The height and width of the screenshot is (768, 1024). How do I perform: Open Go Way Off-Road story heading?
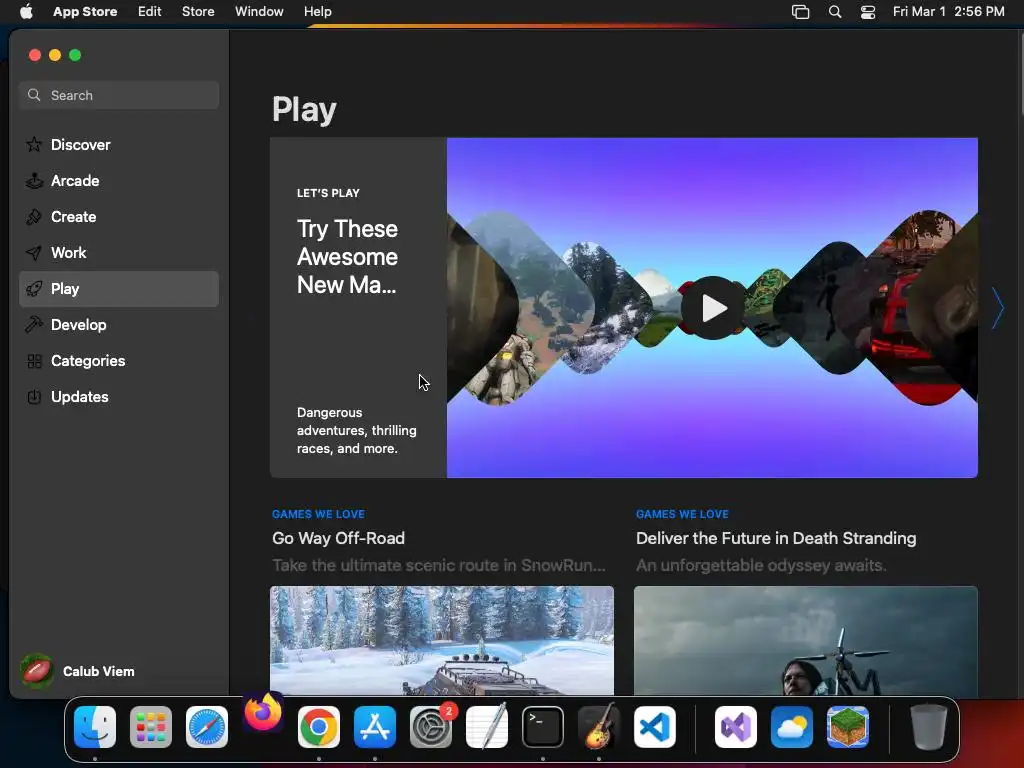[x=338, y=538]
